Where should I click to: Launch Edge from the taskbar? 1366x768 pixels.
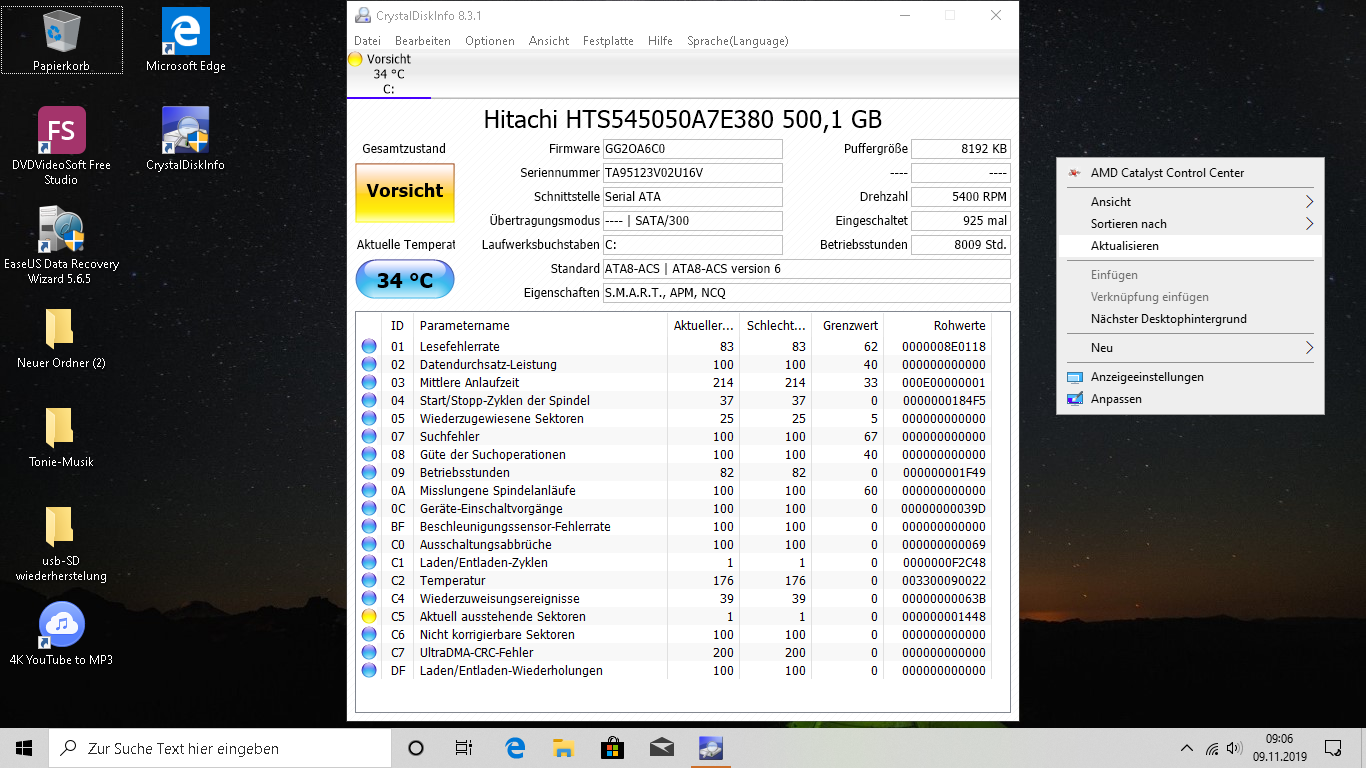click(515, 748)
